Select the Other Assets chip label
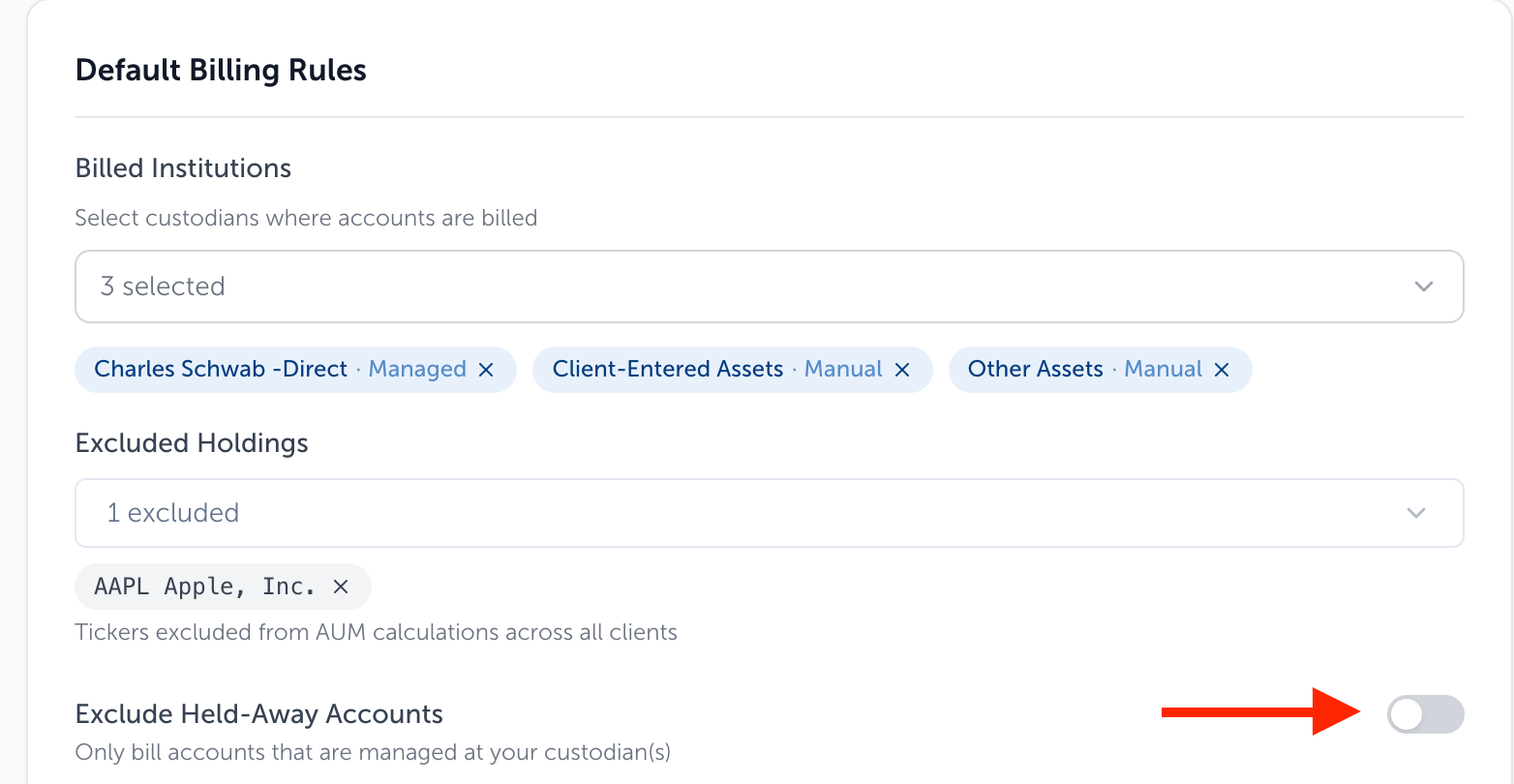 (1036, 369)
